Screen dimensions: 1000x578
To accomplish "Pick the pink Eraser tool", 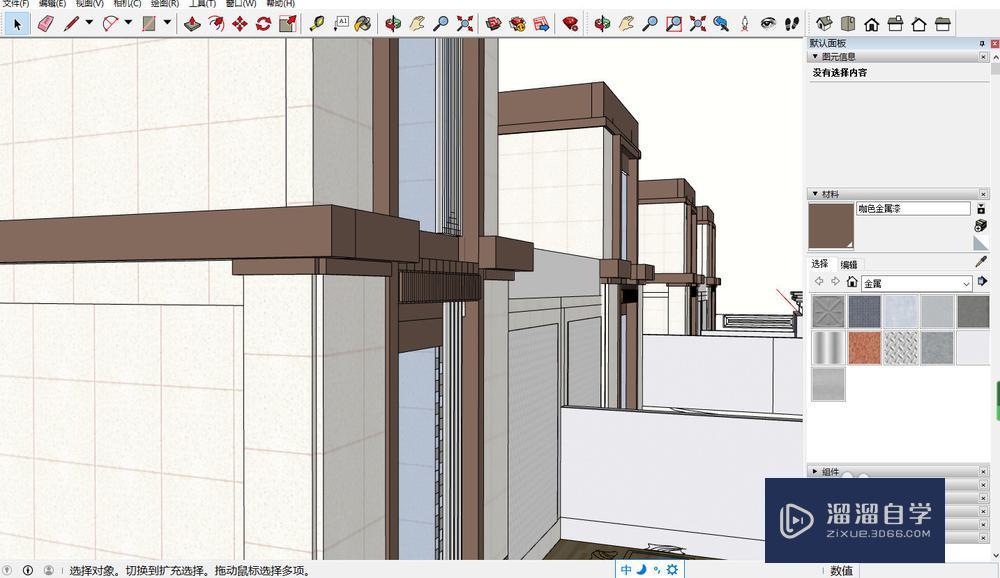I will tap(45, 24).
